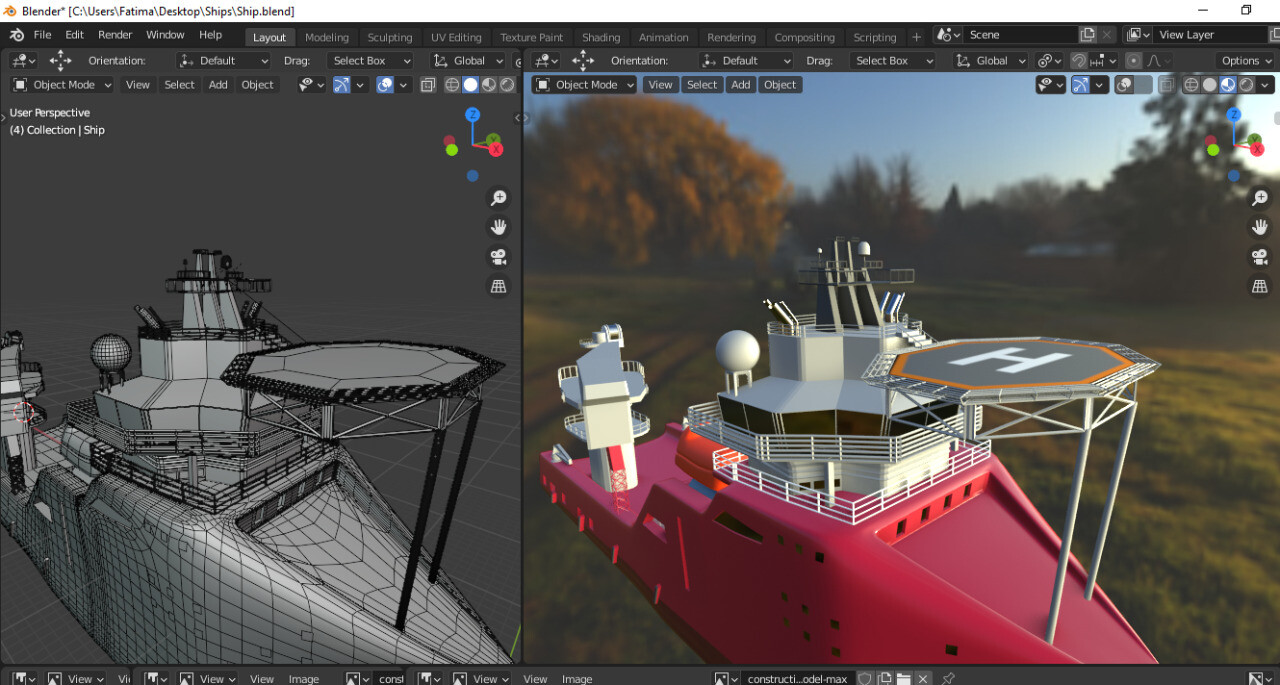The width and height of the screenshot is (1280, 685).
Task: Toggle camera view in right viewport
Action: [1260, 257]
